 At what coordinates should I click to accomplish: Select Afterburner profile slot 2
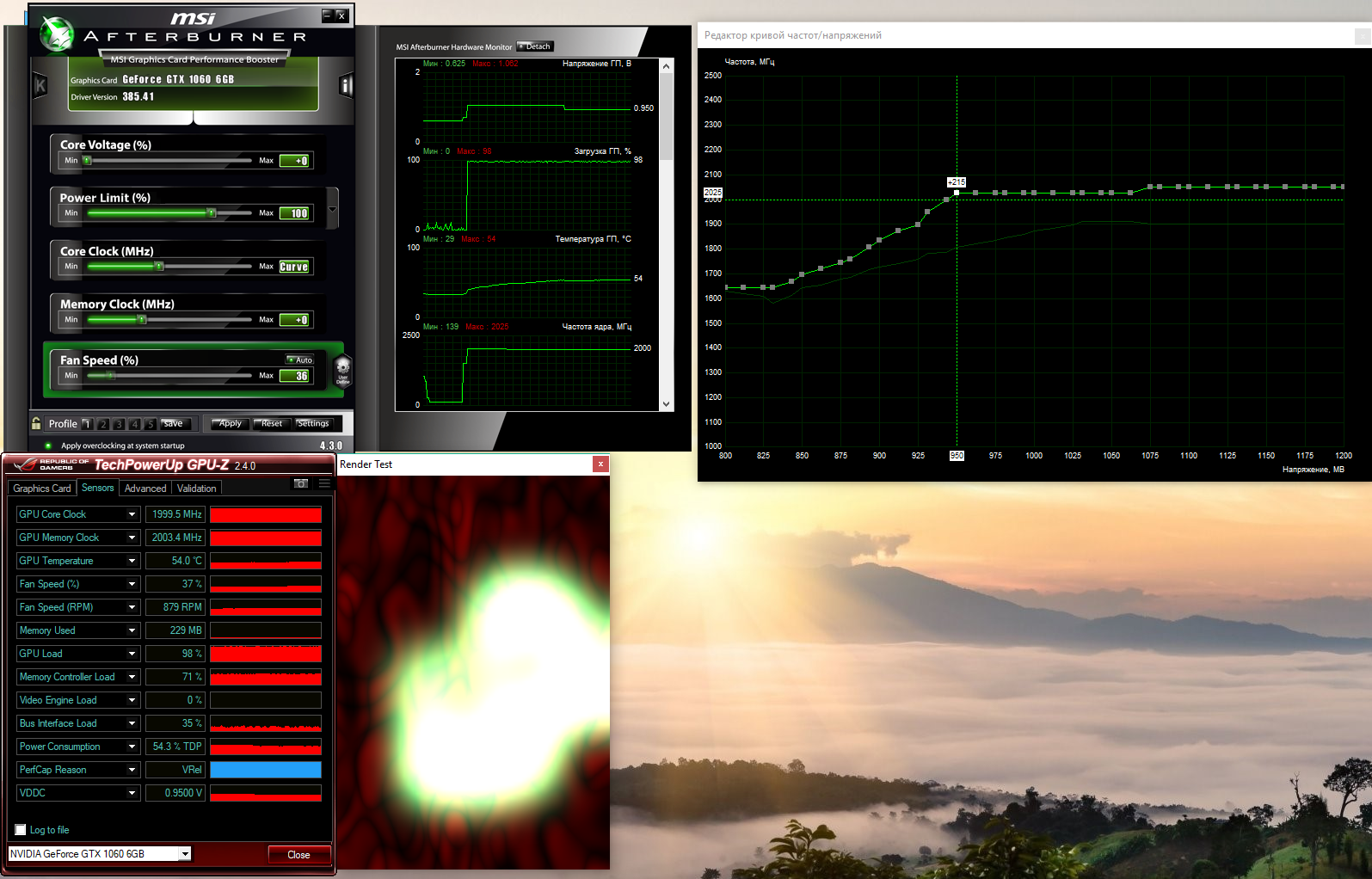click(x=103, y=424)
